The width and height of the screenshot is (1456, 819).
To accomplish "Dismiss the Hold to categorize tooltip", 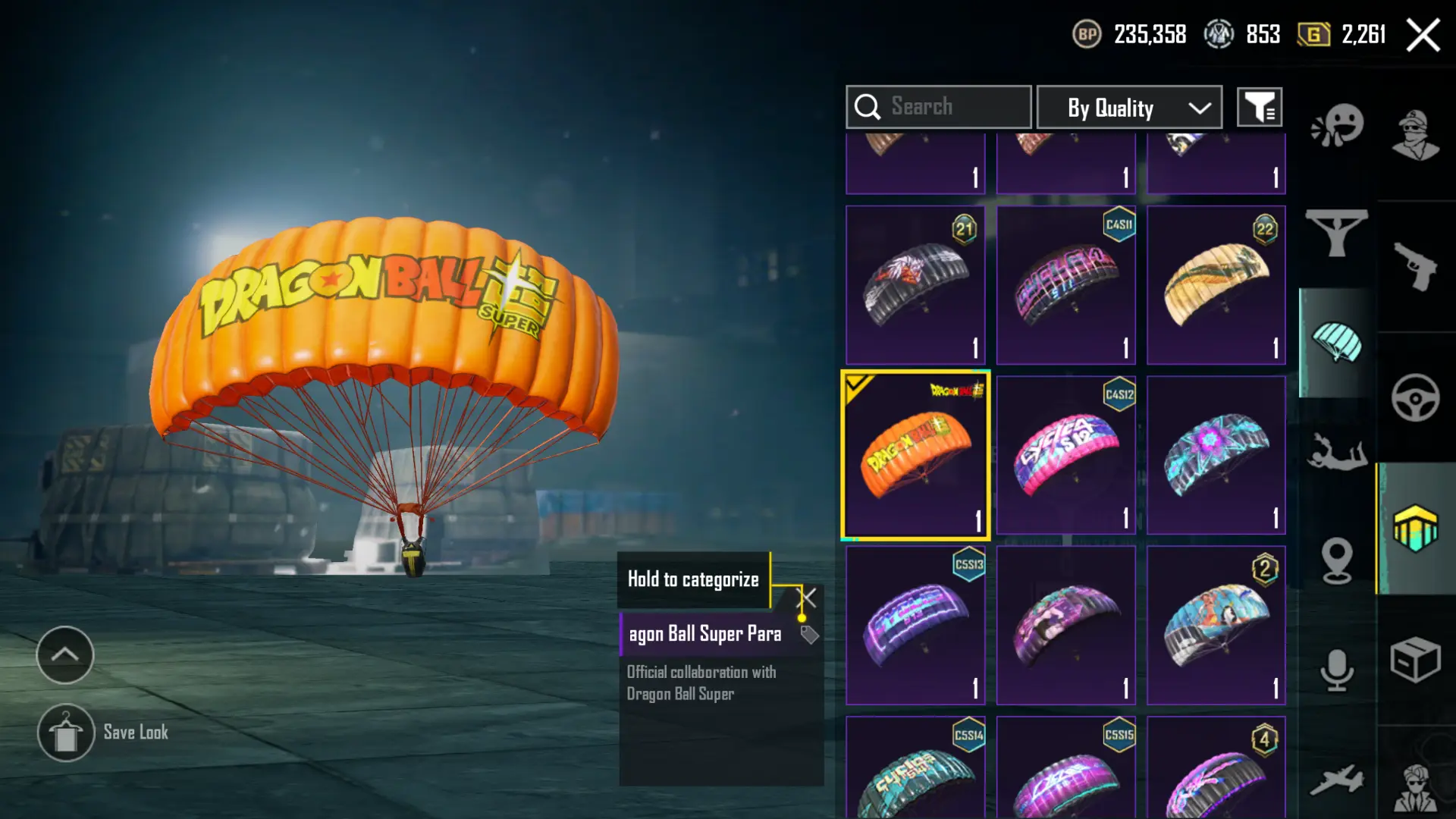I will pos(808,598).
